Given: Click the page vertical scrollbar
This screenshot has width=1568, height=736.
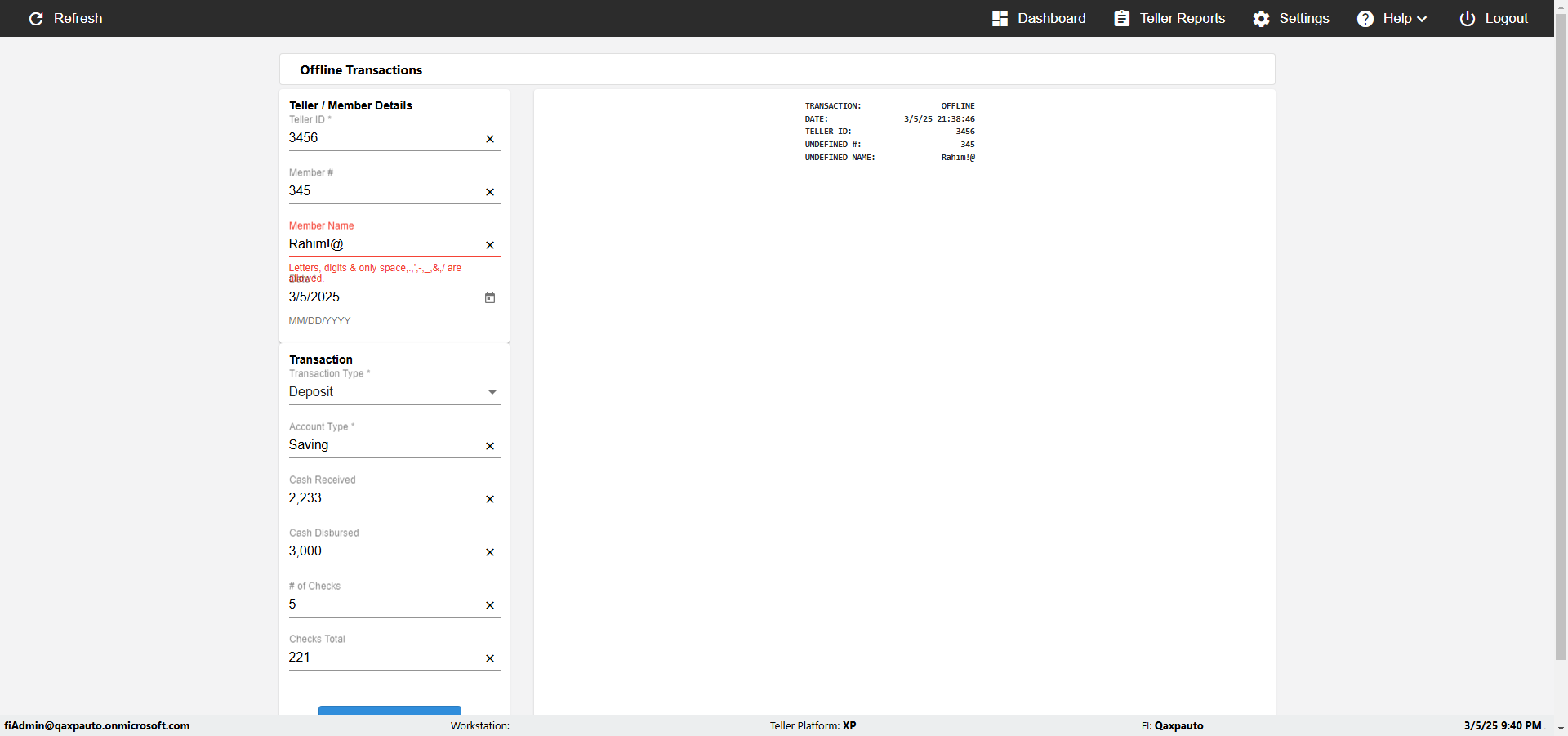Looking at the screenshot, I should coord(1561,335).
